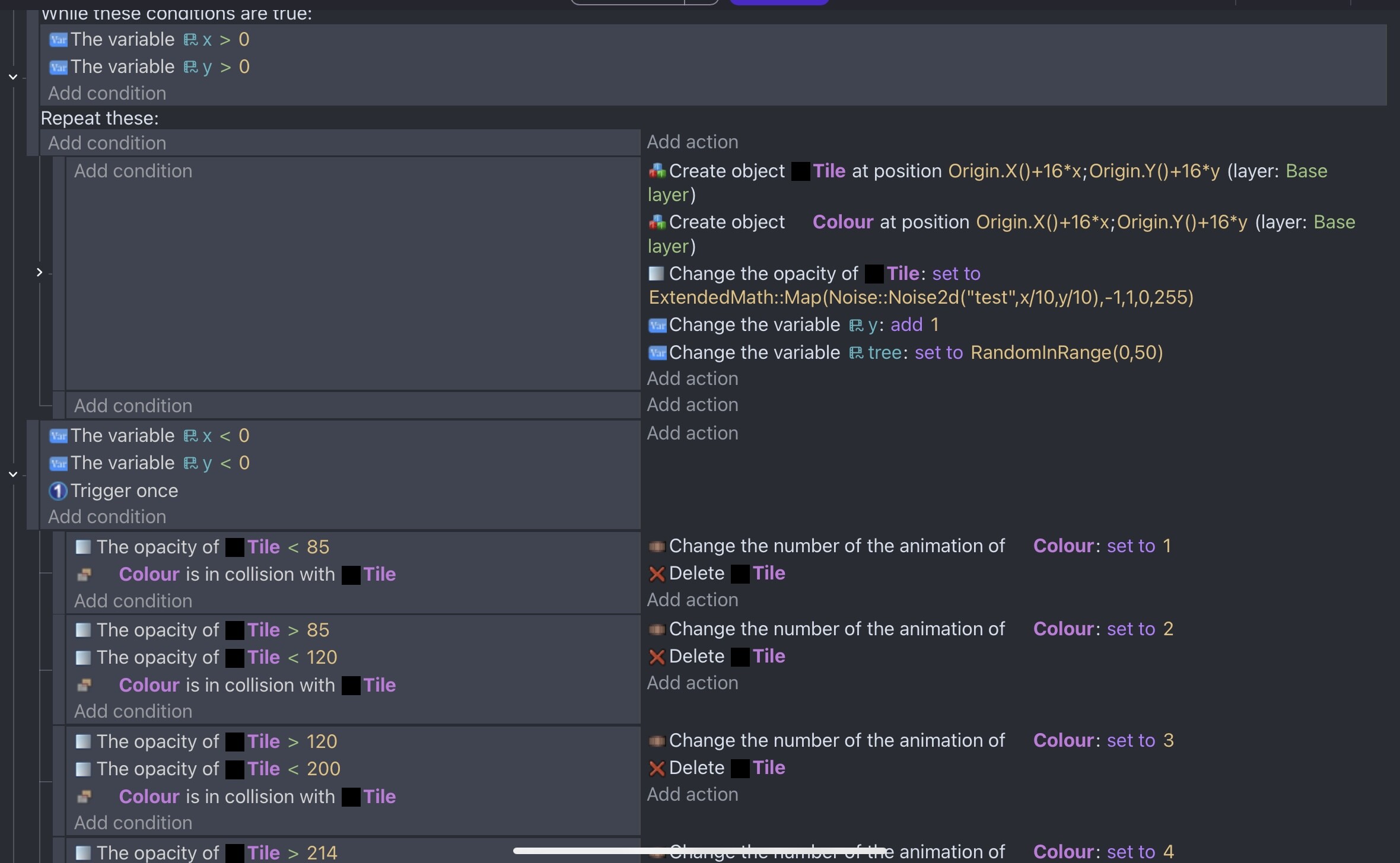Click collision icon in the 'Tile < 120' event
This screenshot has height=863, width=1400.
pos(84,685)
